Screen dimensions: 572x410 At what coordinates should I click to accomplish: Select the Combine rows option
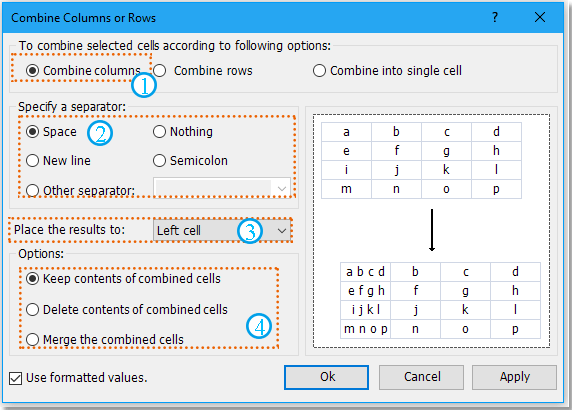[159, 70]
